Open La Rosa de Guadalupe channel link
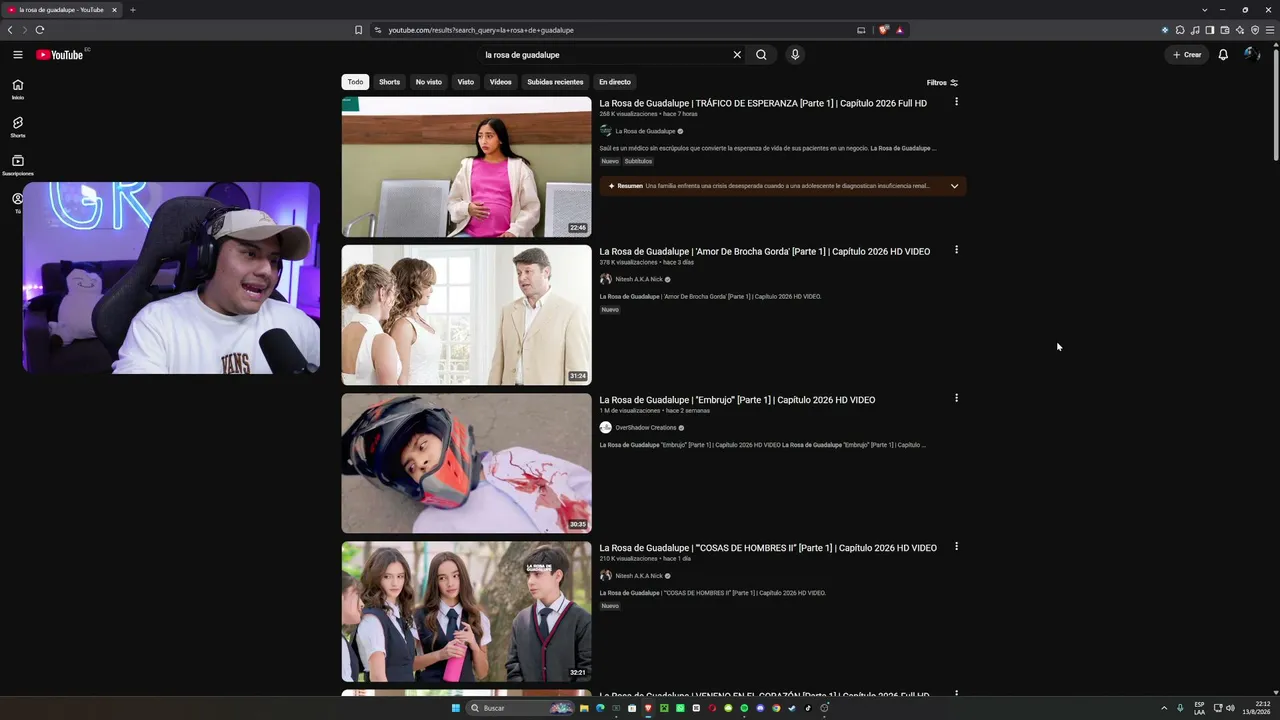This screenshot has height=720, width=1280. point(645,131)
